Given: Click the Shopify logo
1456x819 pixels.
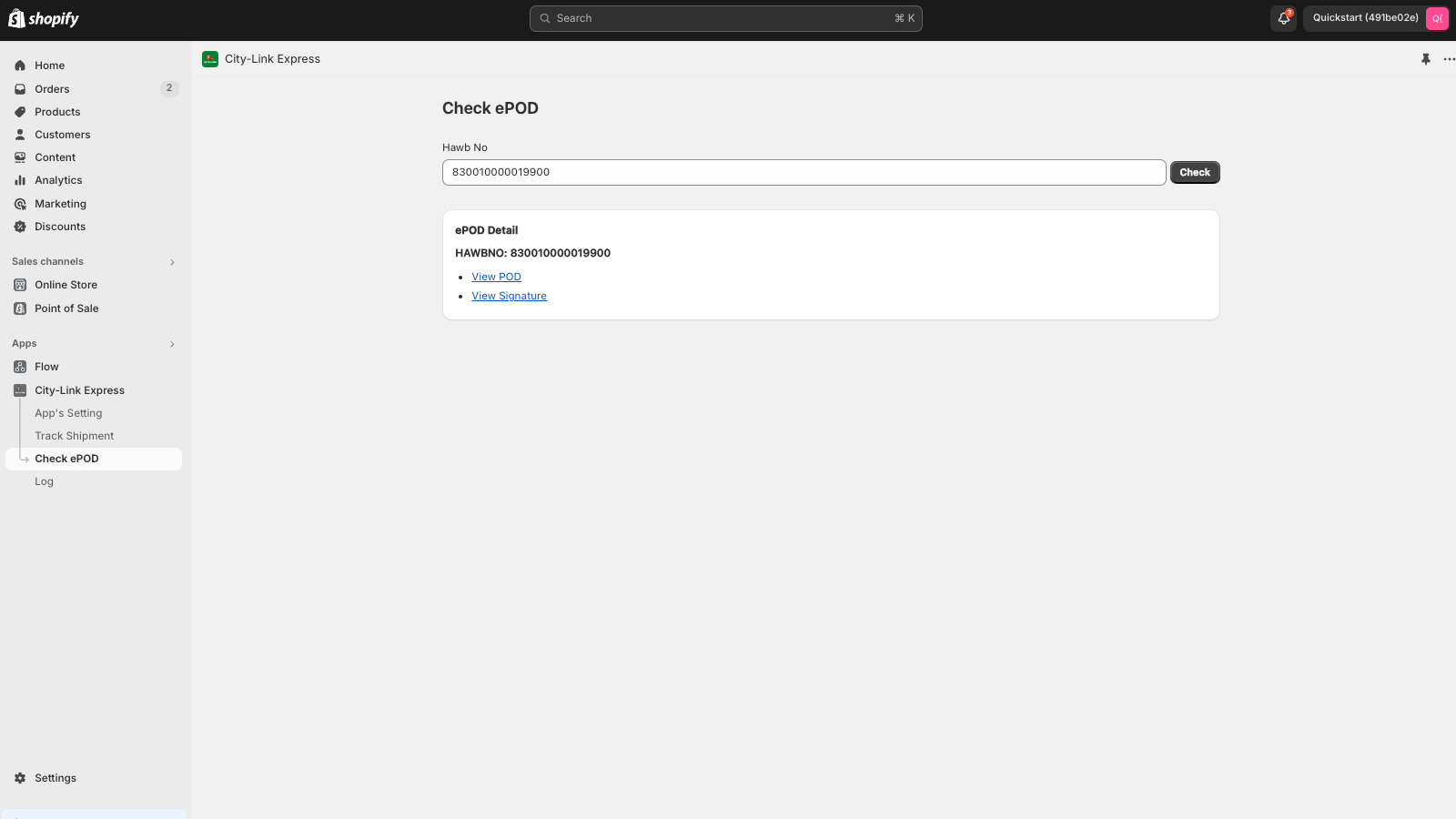Looking at the screenshot, I should point(43,18).
